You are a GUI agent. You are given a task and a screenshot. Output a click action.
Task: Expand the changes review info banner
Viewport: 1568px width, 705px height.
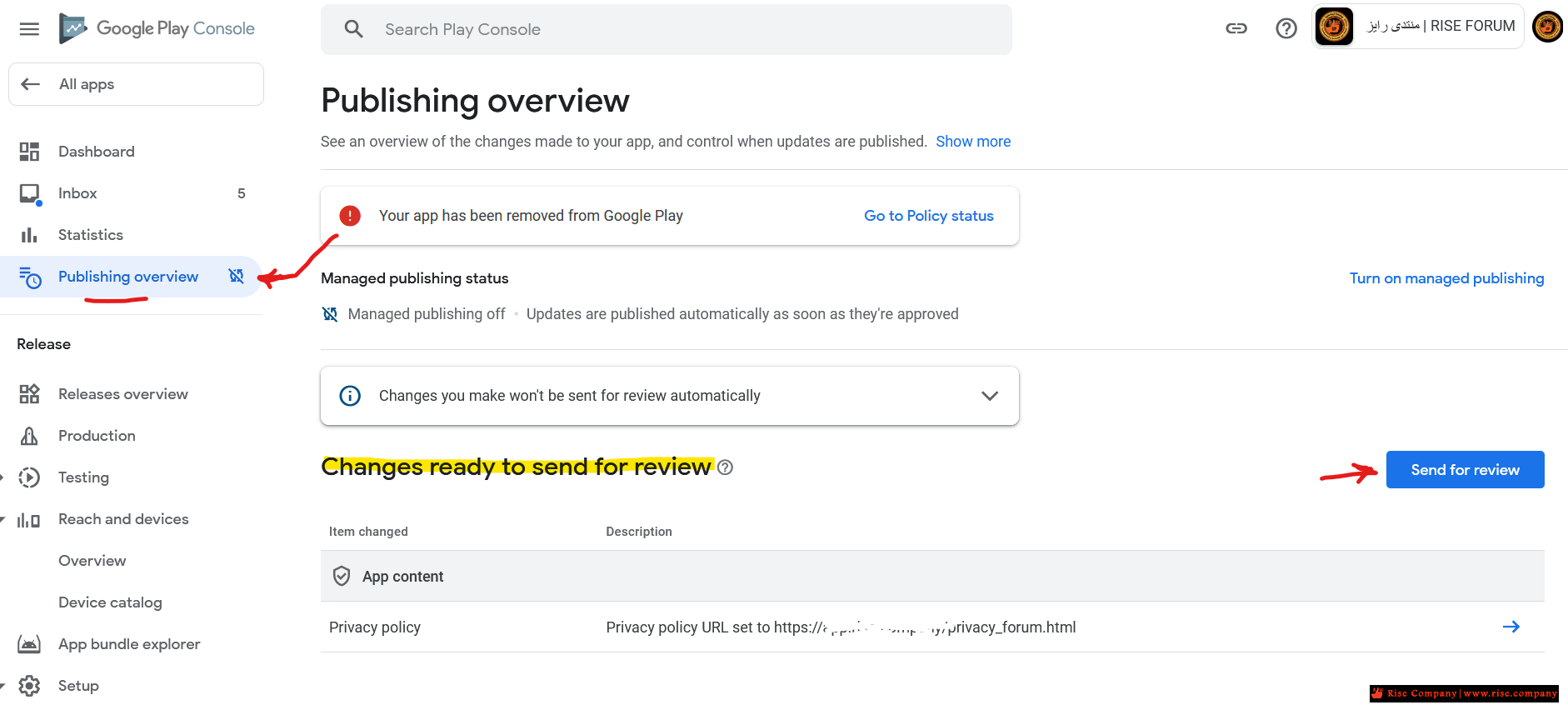[x=990, y=396]
